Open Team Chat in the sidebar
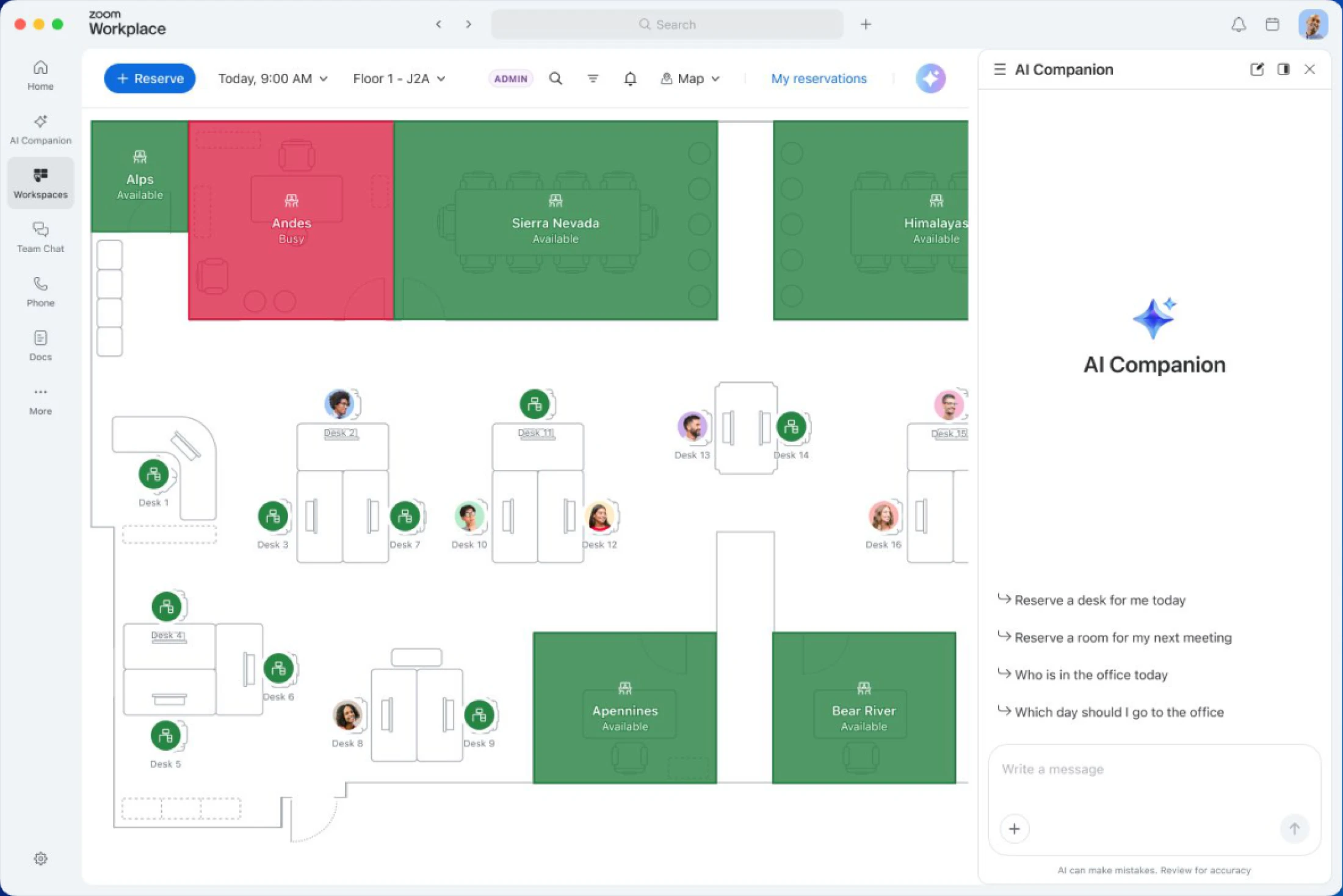 pos(40,237)
